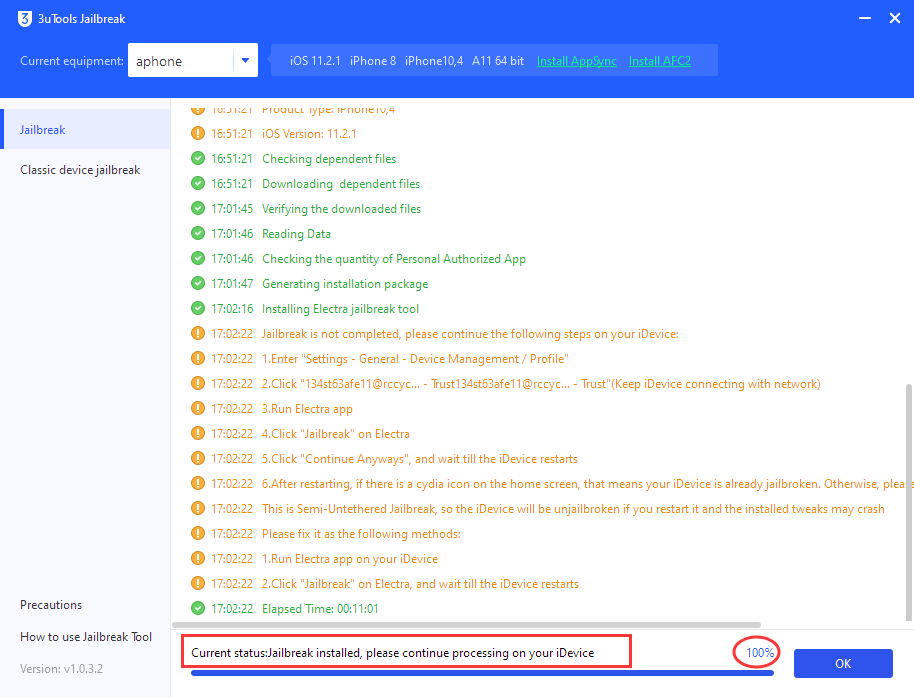Click log line Please fix it as following methods
Screen dimensions: 914x697
361,534
